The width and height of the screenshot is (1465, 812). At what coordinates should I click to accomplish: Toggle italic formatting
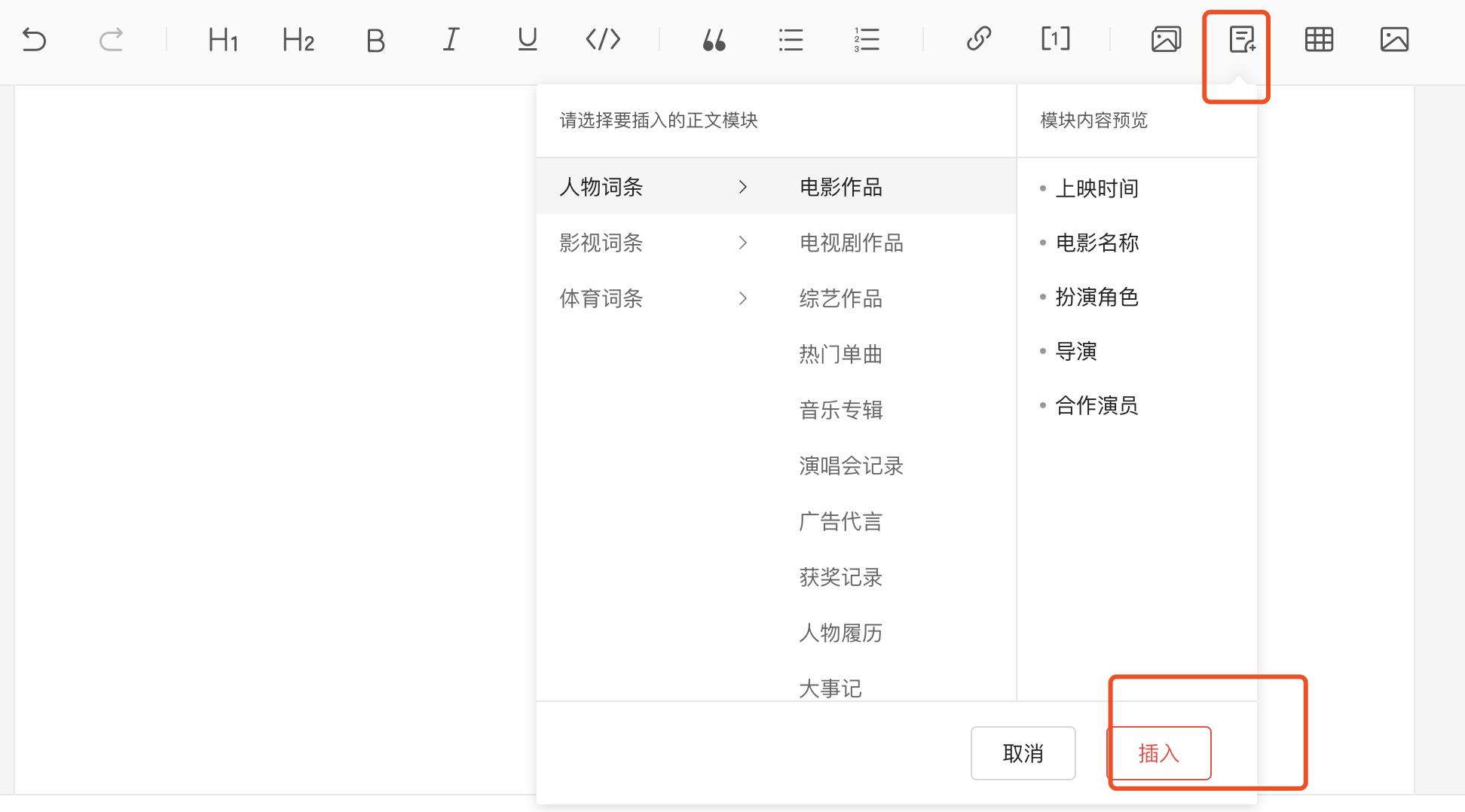[x=450, y=40]
